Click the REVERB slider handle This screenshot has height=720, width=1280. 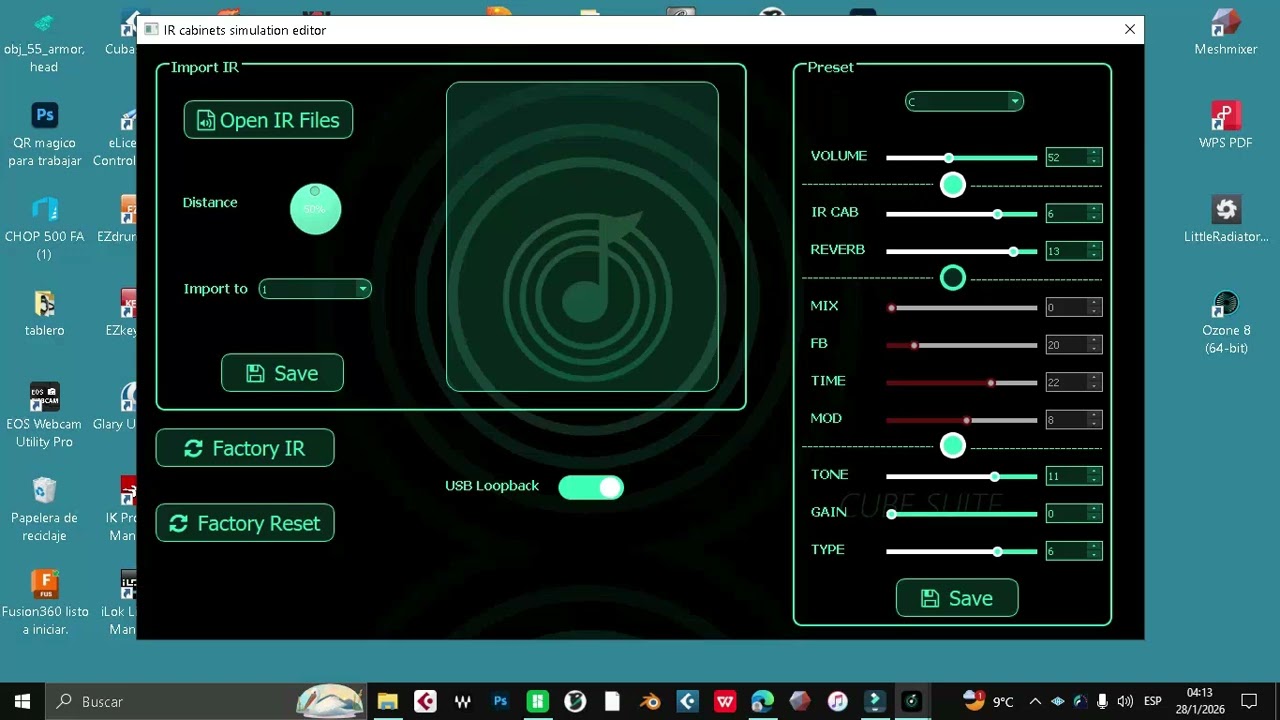pyautogui.click(x=1013, y=252)
